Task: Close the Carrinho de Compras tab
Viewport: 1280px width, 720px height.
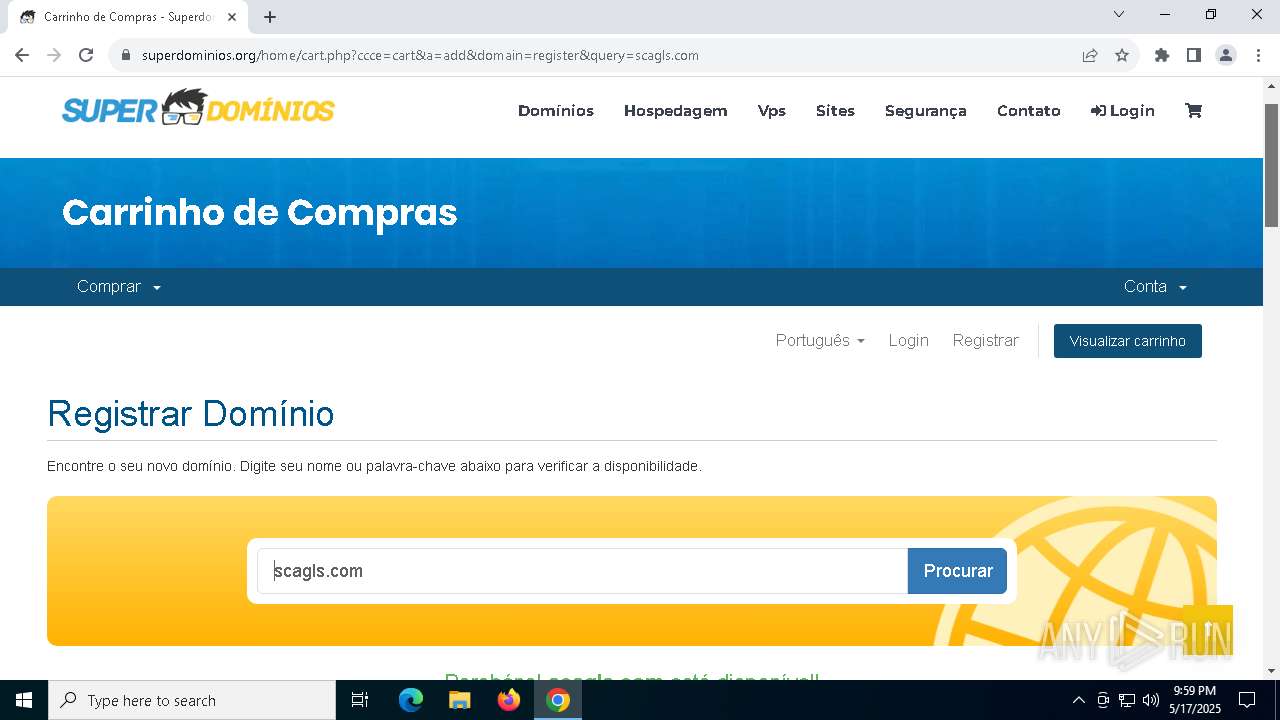Action: point(232,17)
